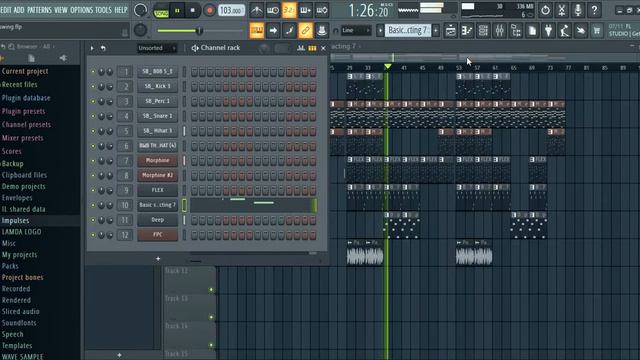Screen dimensions: 640x360
Task: Click the undo history circular arrow icon
Action: coord(545,10)
